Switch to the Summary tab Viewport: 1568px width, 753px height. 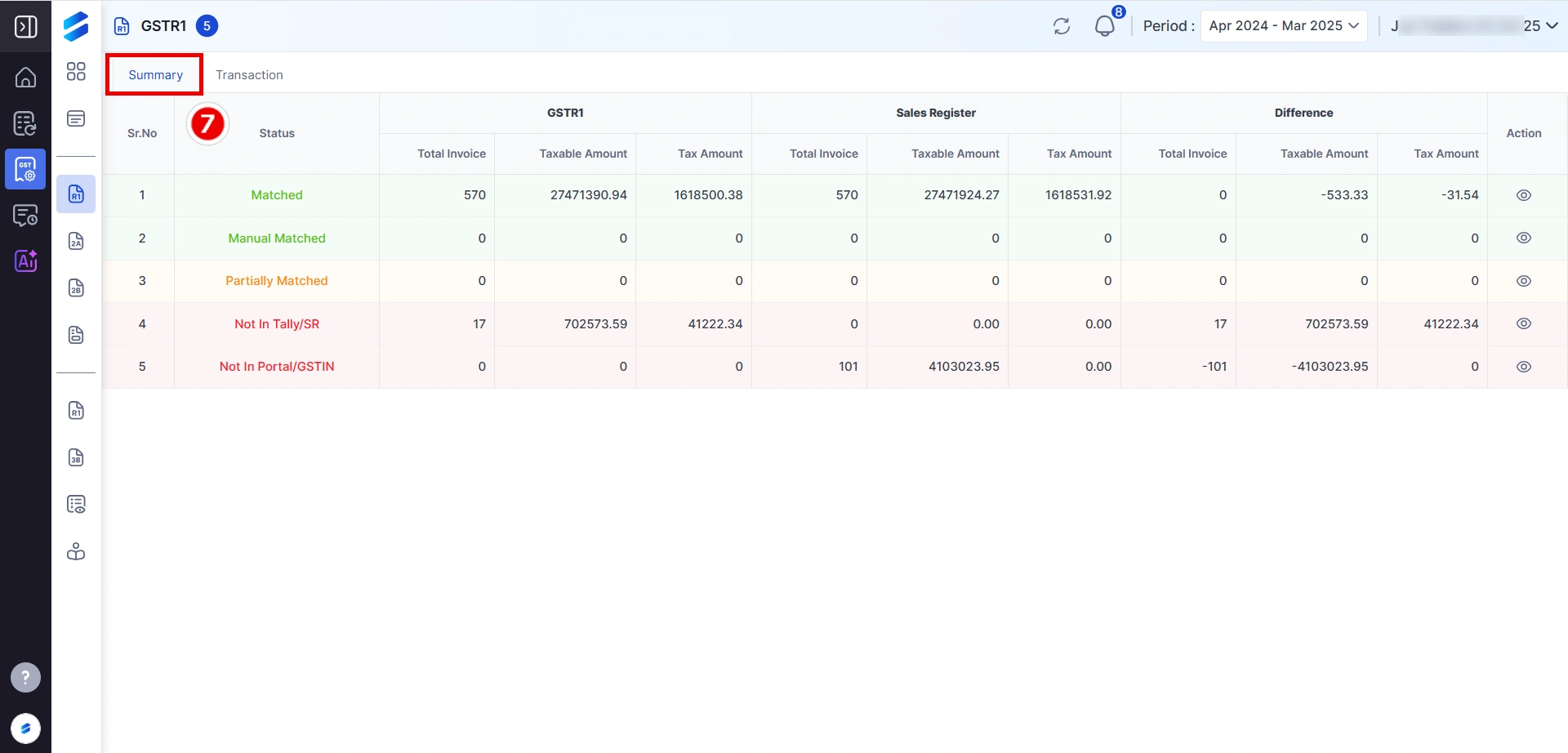click(x=155, y=75)
